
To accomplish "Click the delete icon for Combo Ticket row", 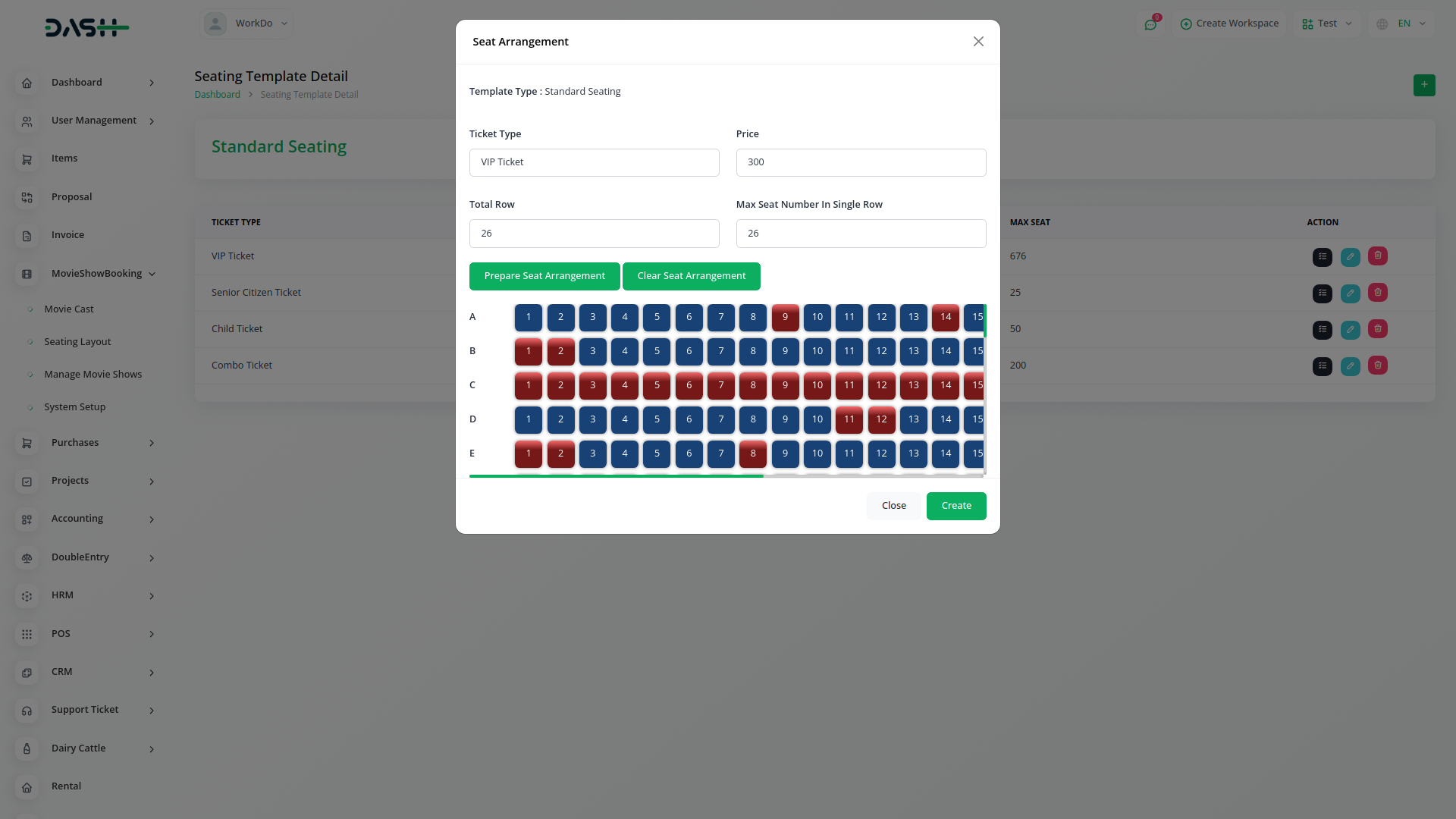I will [x=1377, y=366].
